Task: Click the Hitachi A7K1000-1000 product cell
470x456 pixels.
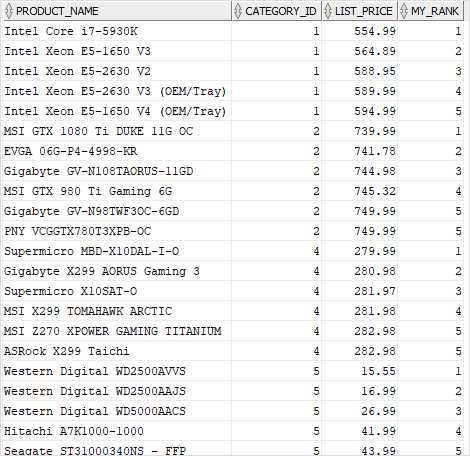Action: click(x=117, y=431)
